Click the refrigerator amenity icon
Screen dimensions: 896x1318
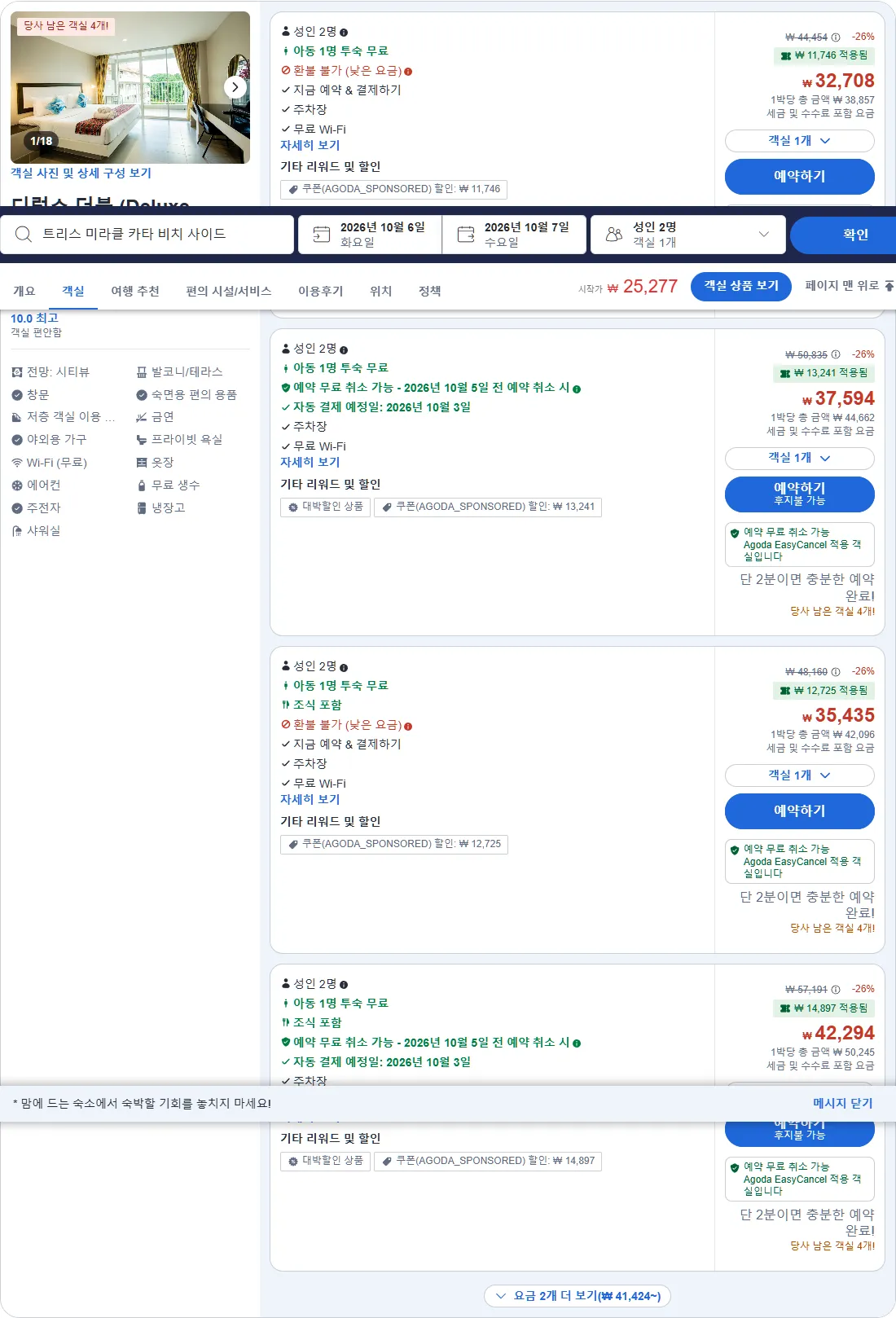coord(142,508)
